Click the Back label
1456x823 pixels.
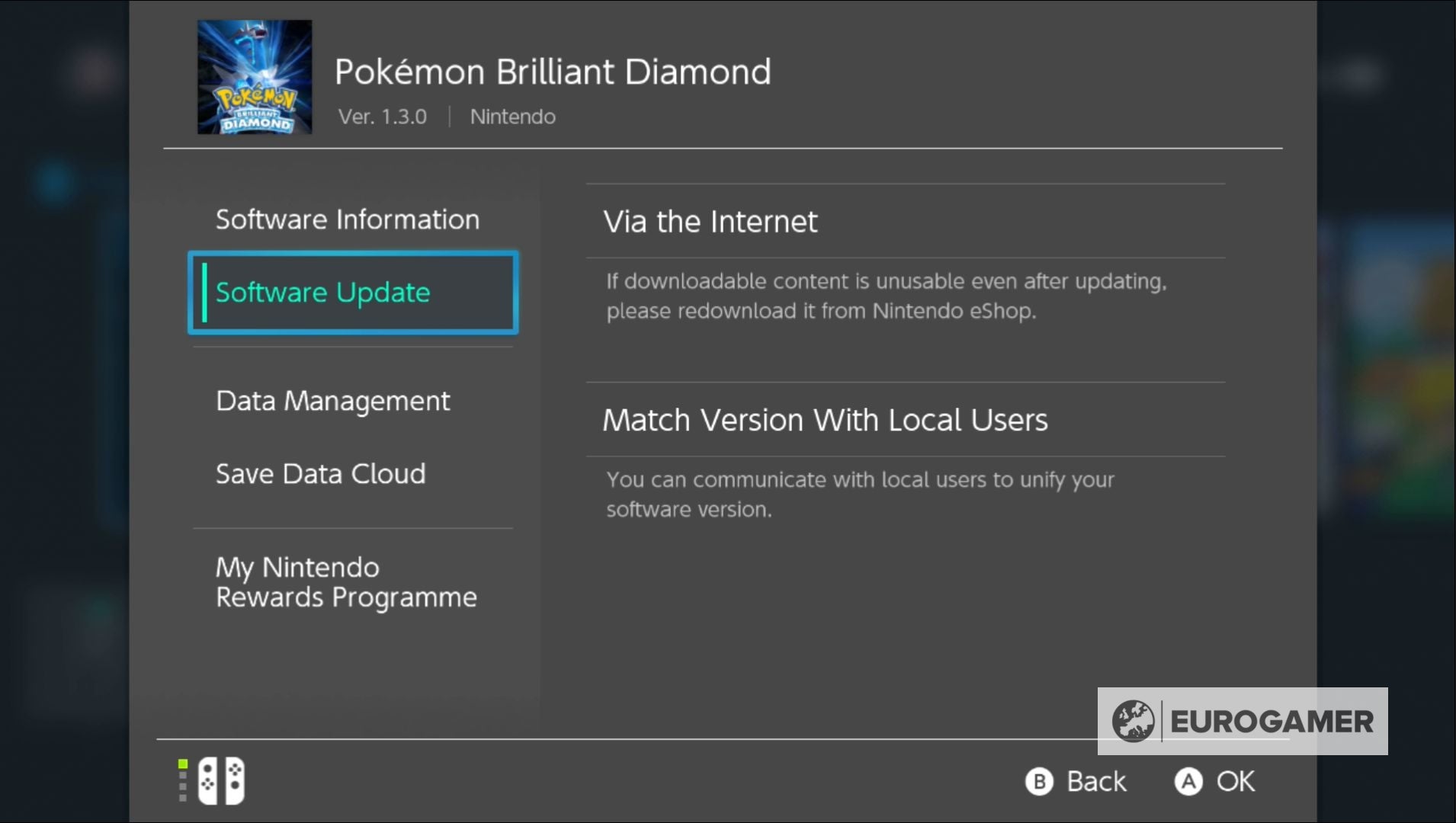[1095, 781]
